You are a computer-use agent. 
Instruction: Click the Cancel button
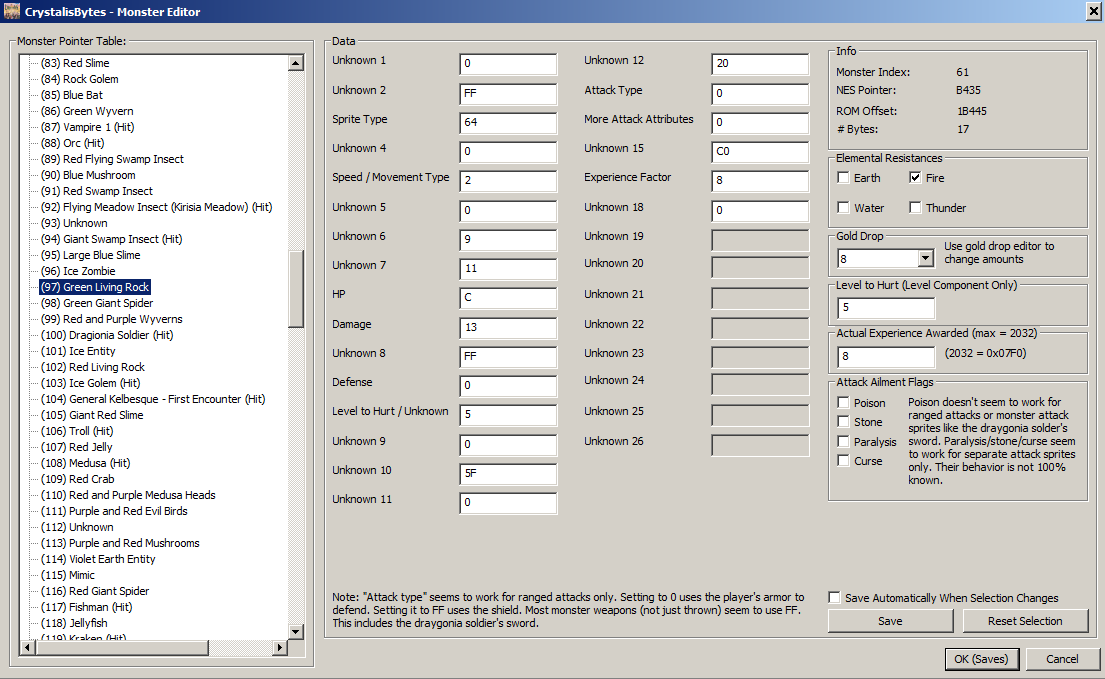pyautogui.click(x=1062, y=659)
